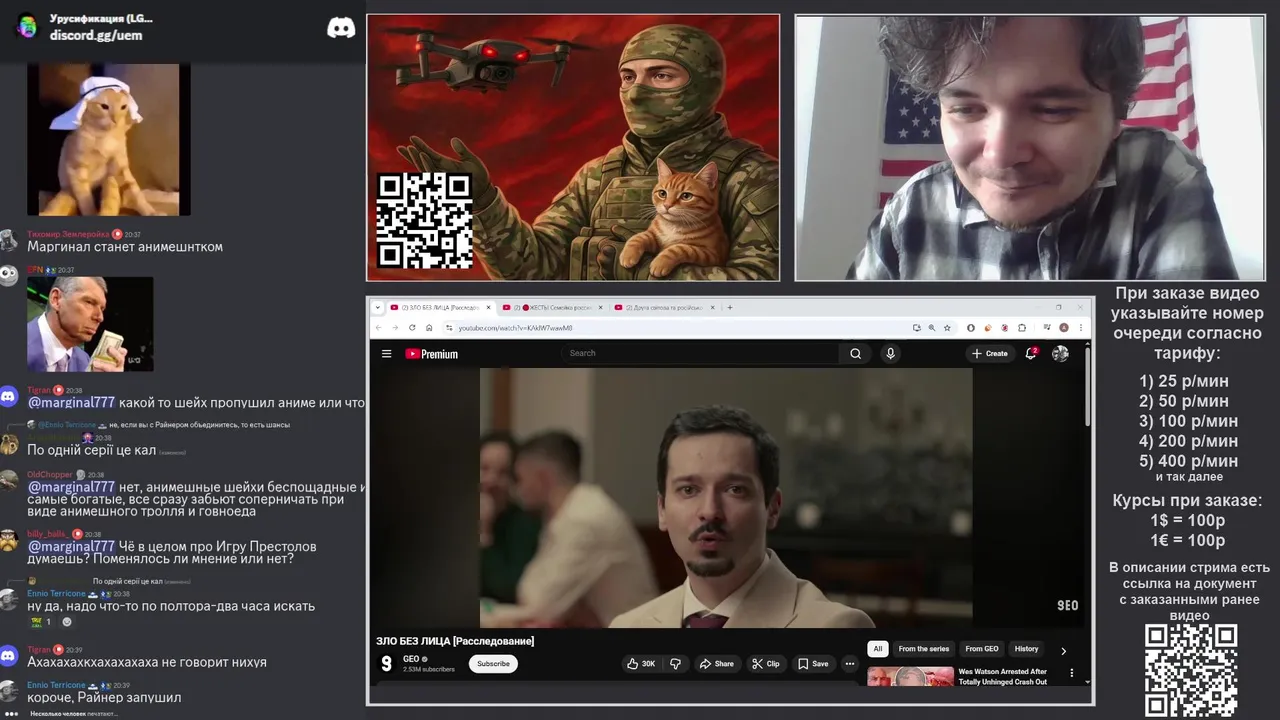Switch to the 'ЗЛО БЕЗ ЛИЦА' browser tab
Image resolution: width=1280 pixels, height=720 pixels.
tap(441, 307)
